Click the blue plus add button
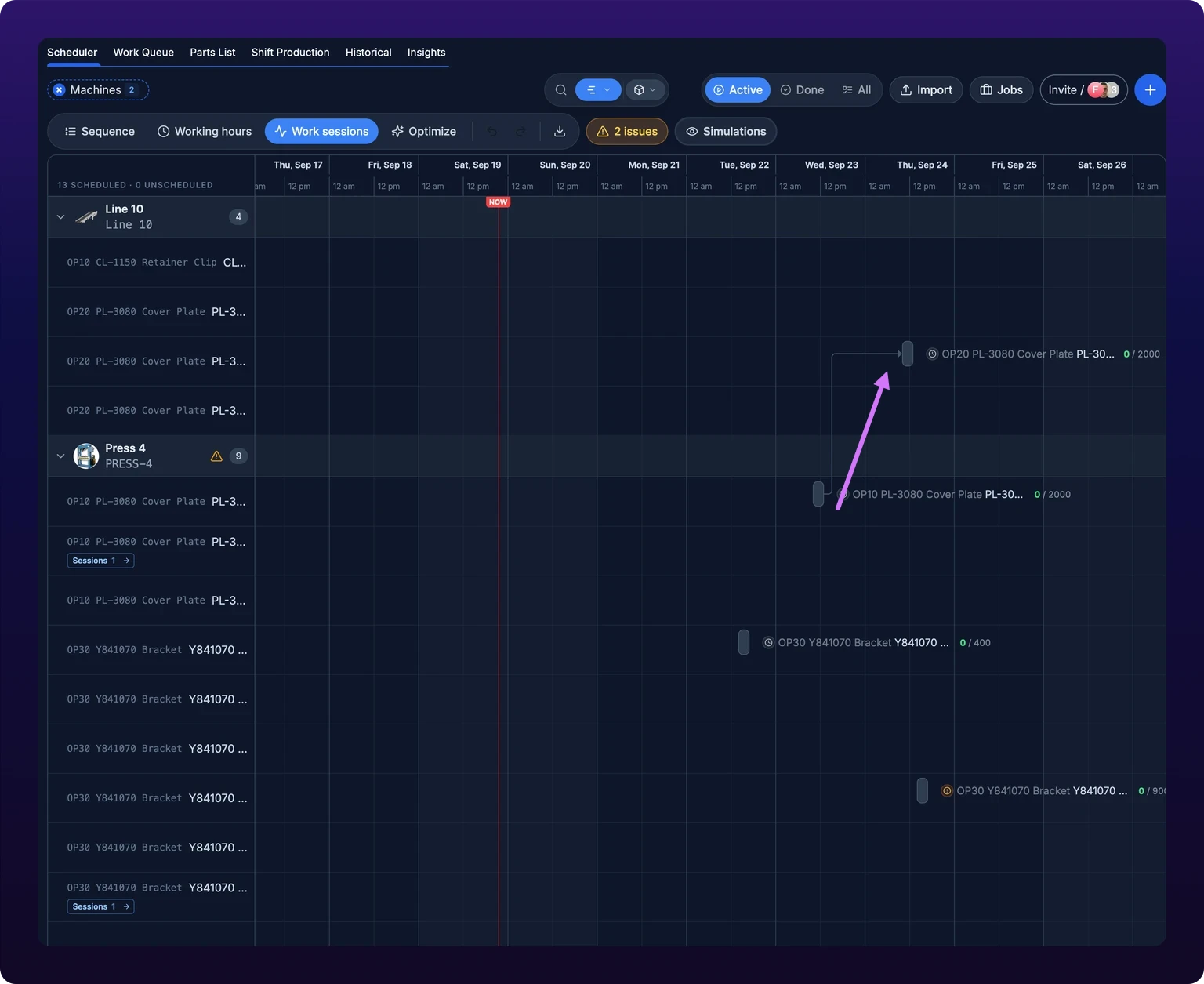 [x=1150, y=90]
